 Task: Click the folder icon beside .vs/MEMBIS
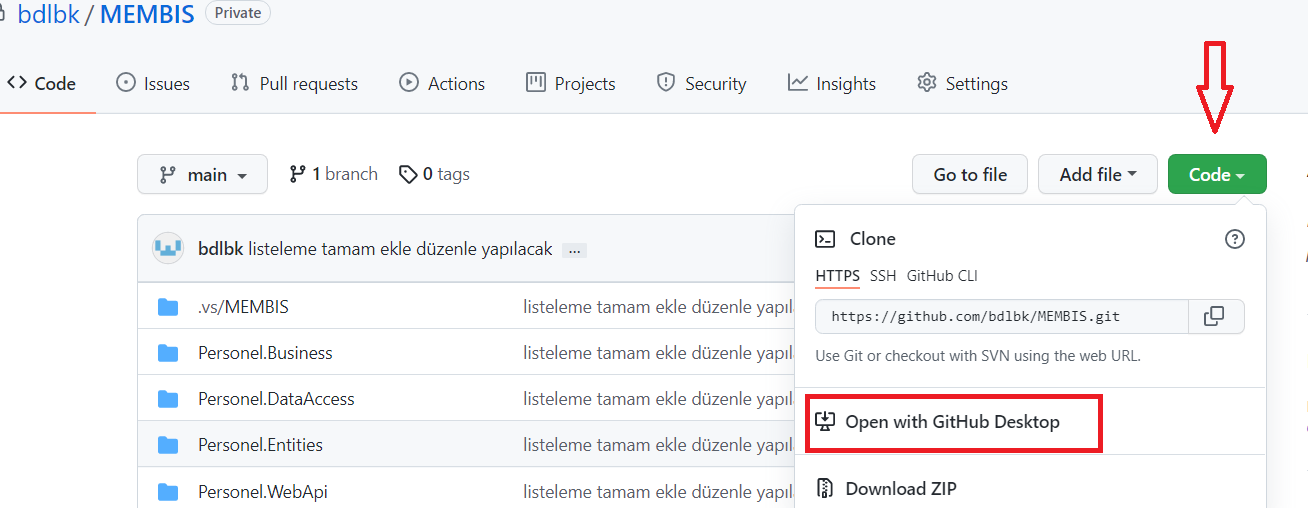168,307
